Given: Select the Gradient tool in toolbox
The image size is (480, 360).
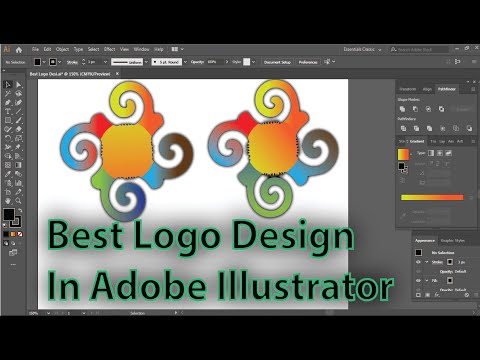Looking at the screenshot, I should point(19,165).
